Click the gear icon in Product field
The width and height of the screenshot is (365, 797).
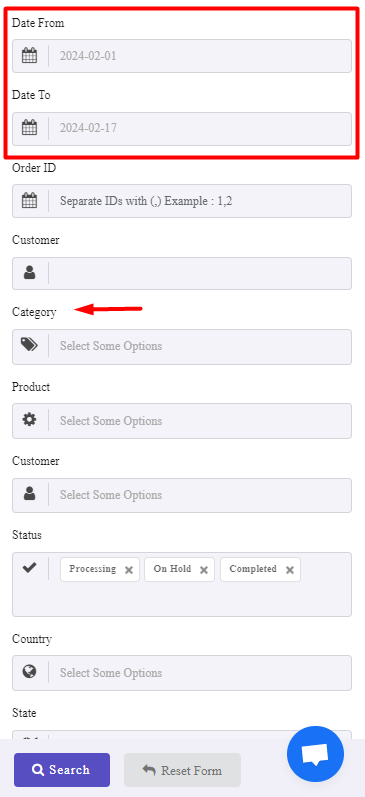click(29, 420)
